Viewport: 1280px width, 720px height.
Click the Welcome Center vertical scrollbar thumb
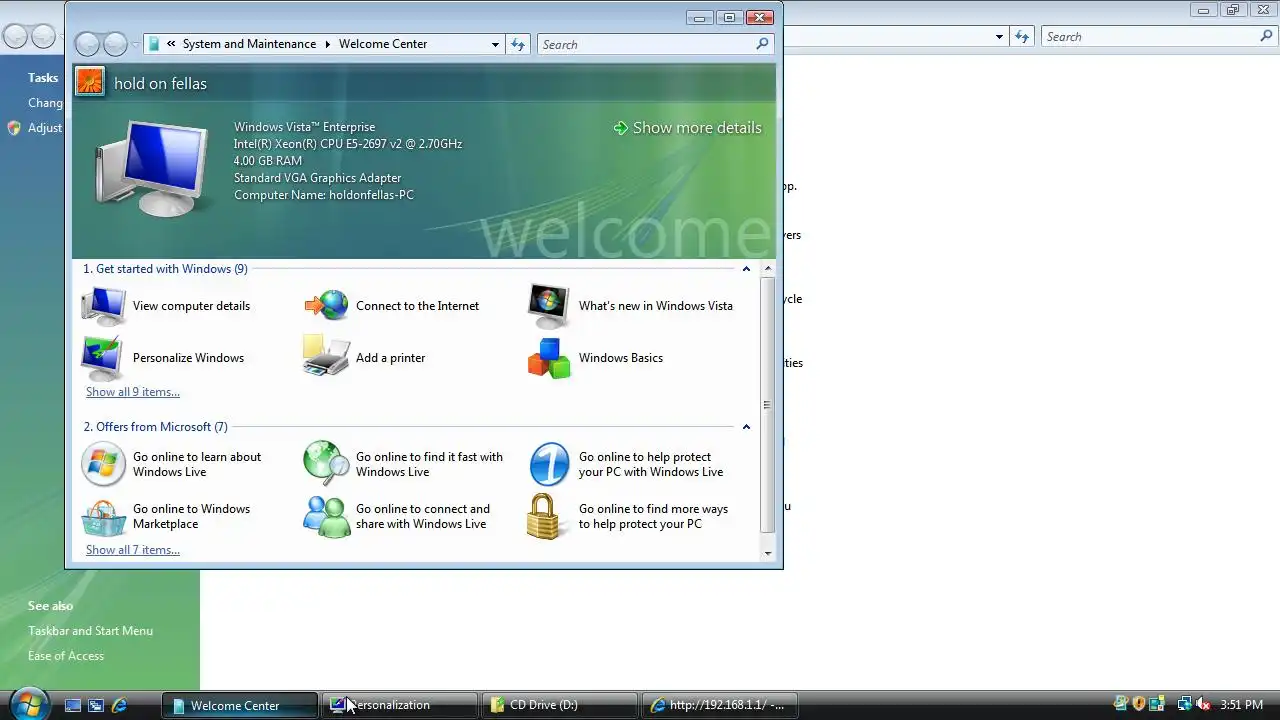click(768, 405)
